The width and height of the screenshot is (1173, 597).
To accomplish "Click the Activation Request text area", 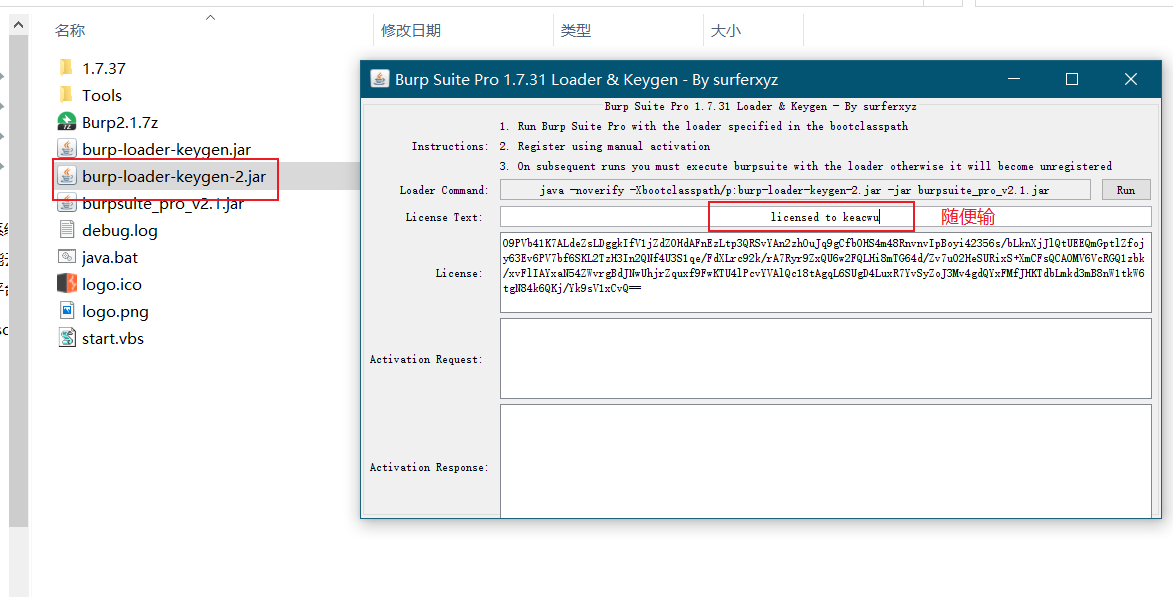I will pyautogui.click(x=826, y=358).
